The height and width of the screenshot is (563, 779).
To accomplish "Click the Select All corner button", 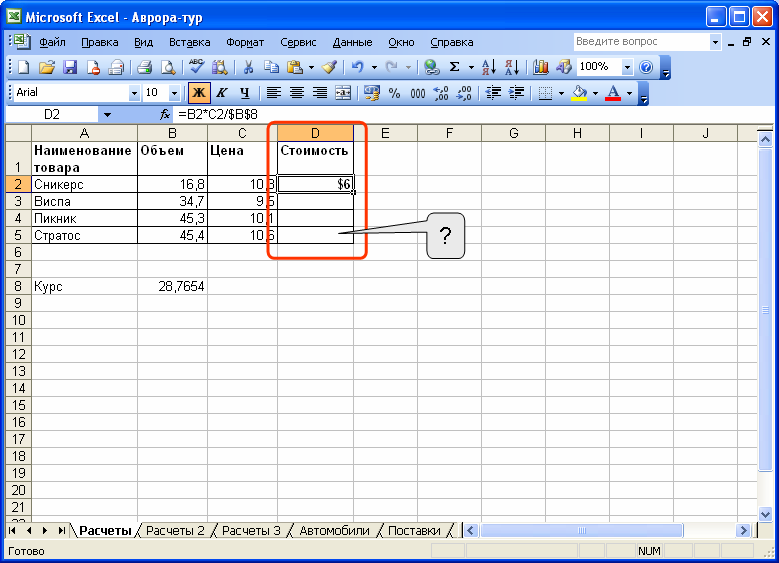I will pos(18,133).
